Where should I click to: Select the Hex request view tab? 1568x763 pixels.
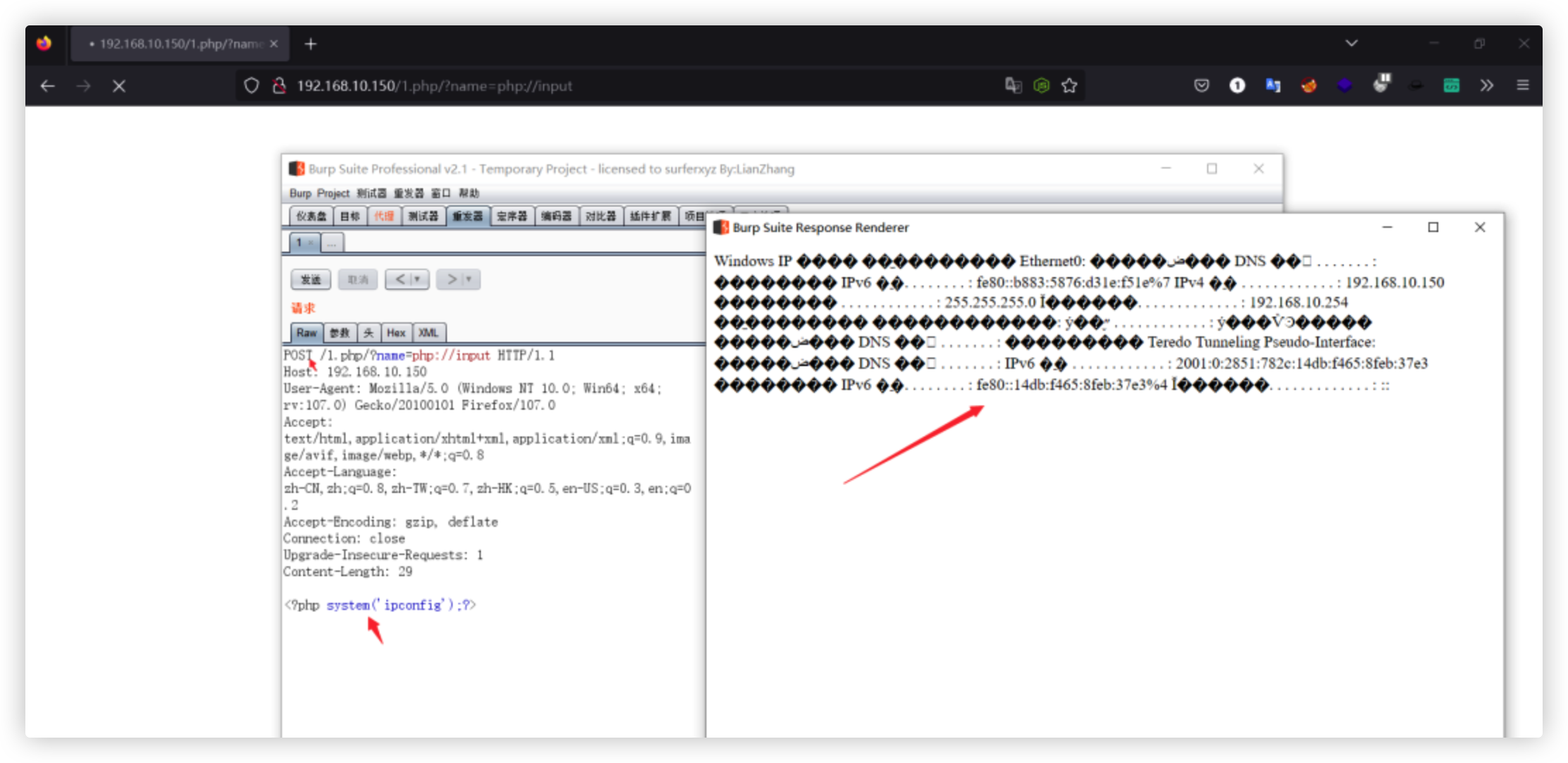[x=396, y=333]
